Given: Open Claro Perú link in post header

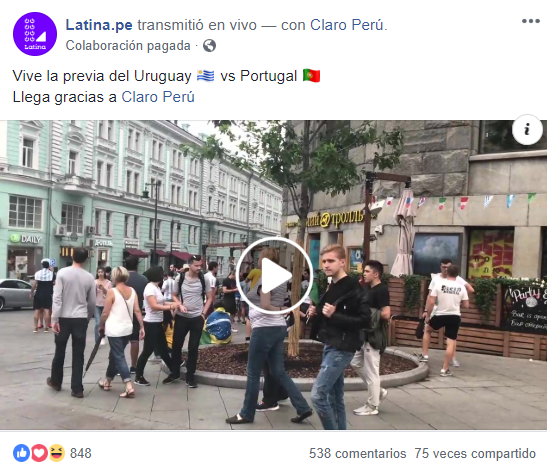Looking at the screenshot, I should coord(349,25).
